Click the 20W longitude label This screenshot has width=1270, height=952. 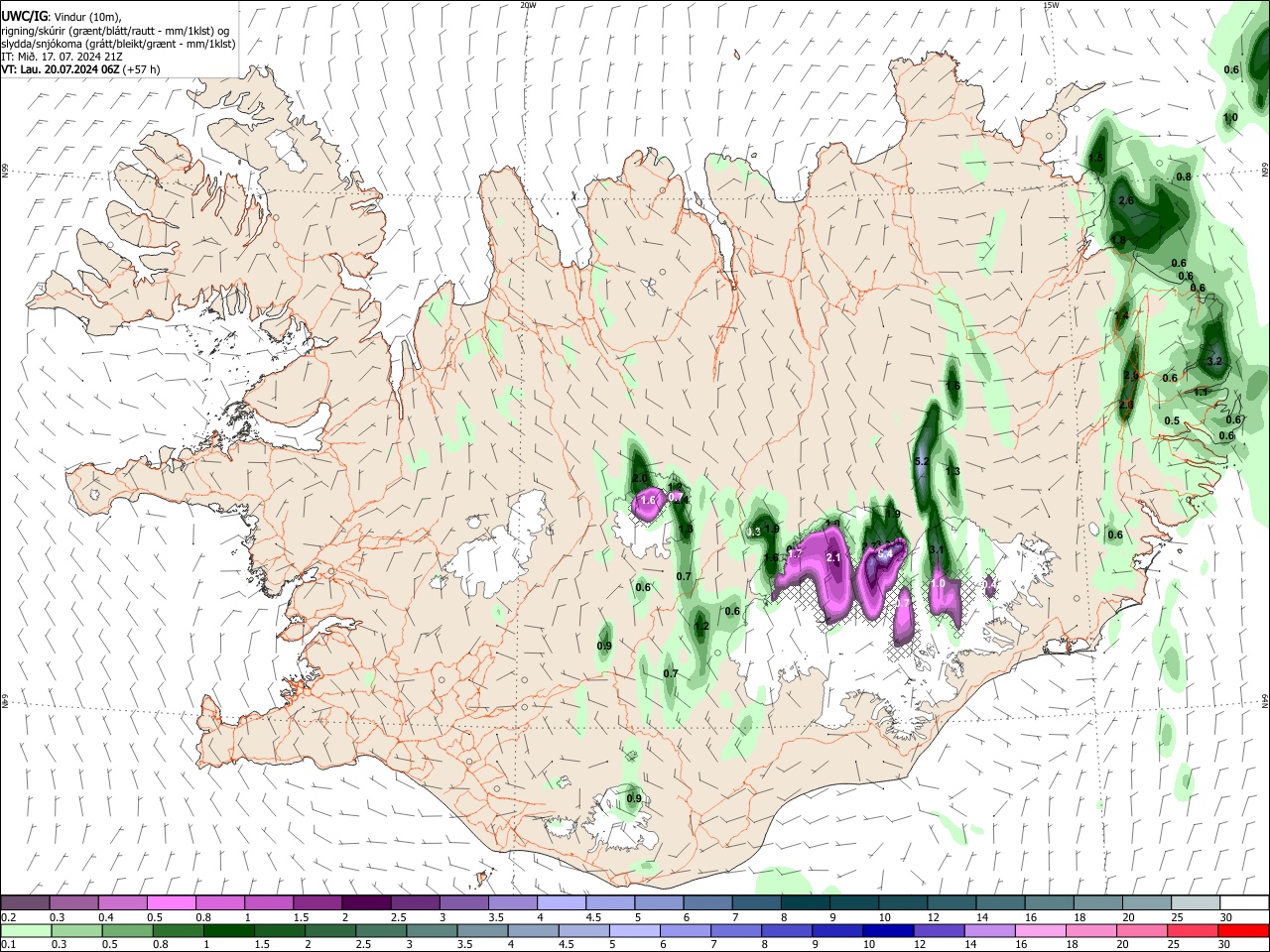[x=529, y=5]
